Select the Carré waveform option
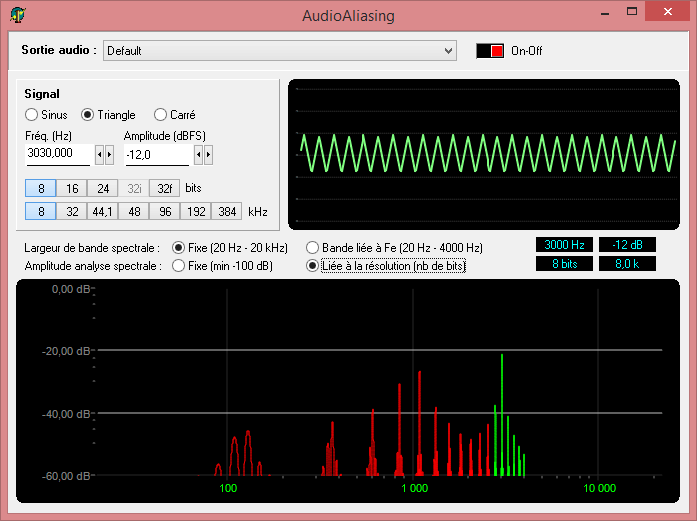The width and height of the screenshot is (697, 521). point(161,115)
